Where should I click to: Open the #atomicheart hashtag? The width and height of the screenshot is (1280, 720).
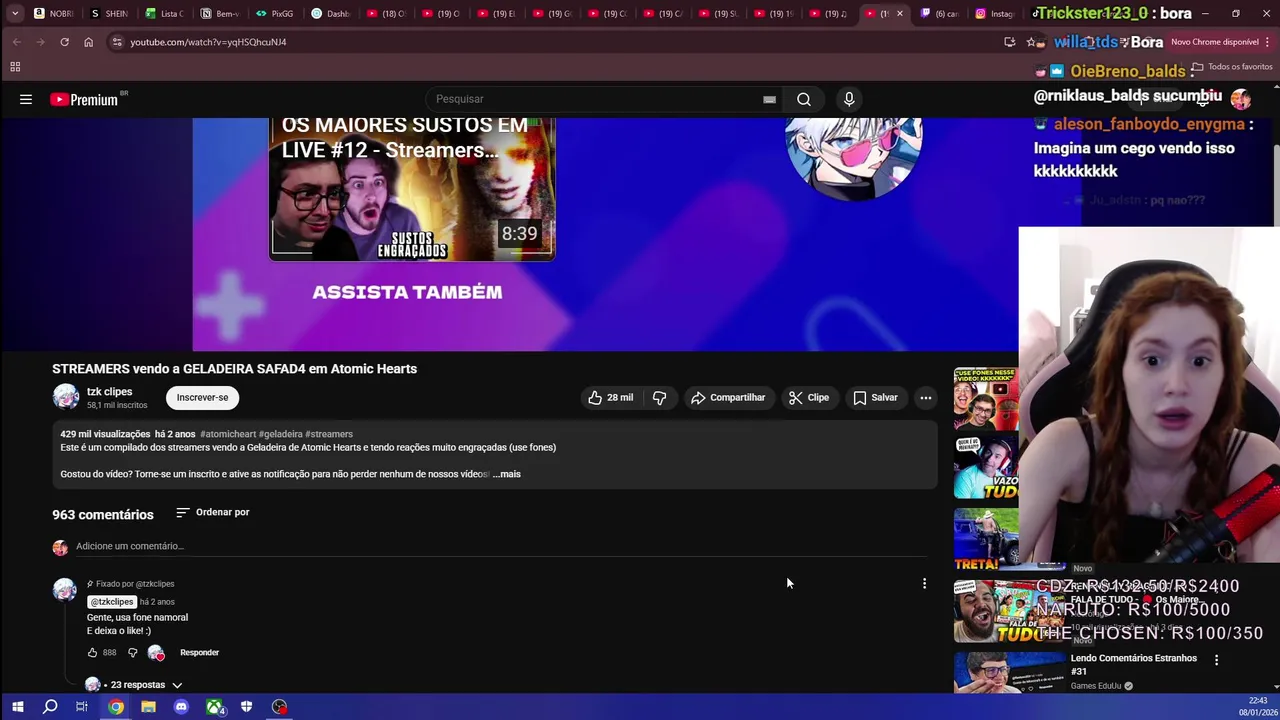(x=228, y=434)
